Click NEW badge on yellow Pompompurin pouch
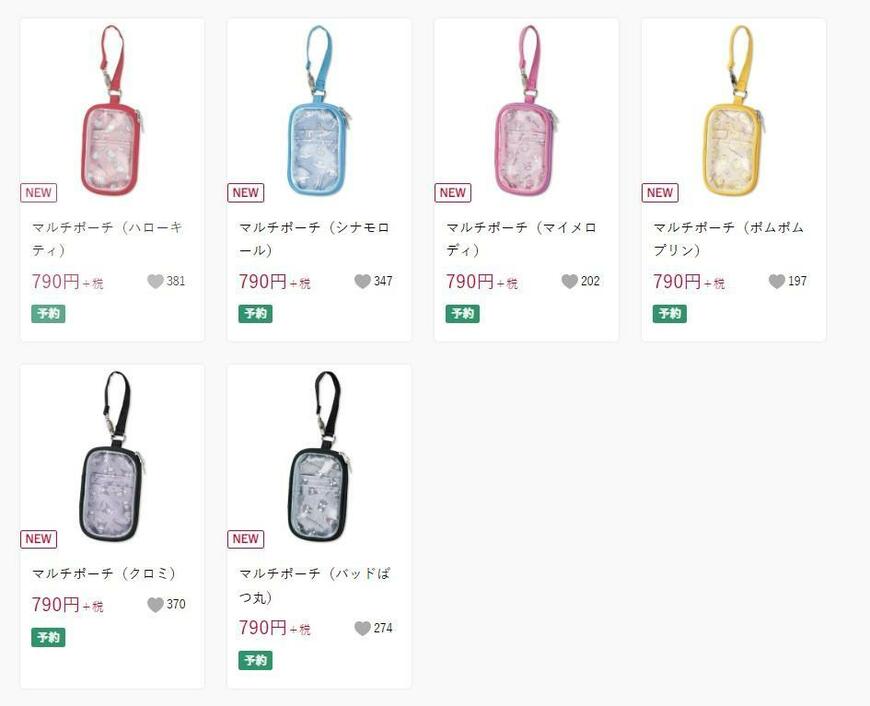The image size is (870, 706). click(x=660, y=193)
